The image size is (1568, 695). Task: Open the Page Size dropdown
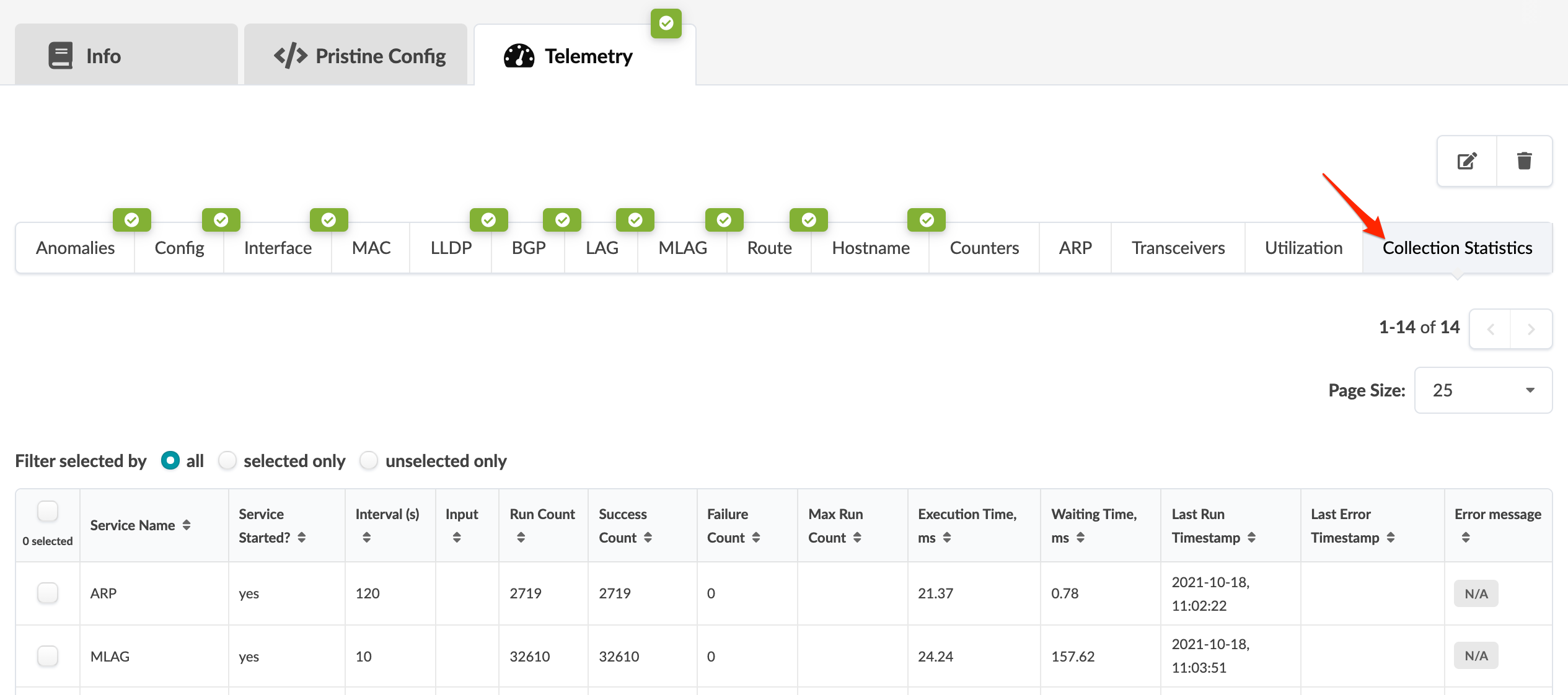tap(1483, 390)
